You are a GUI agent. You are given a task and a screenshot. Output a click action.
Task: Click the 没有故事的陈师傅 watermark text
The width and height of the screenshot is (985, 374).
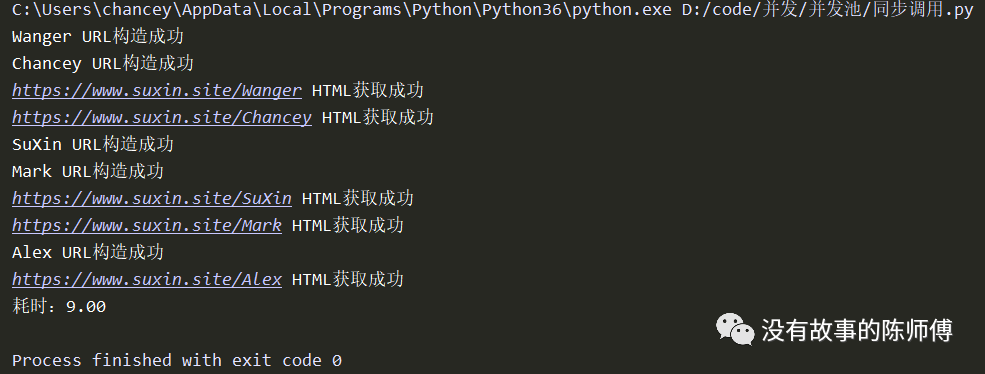(857, 330)
